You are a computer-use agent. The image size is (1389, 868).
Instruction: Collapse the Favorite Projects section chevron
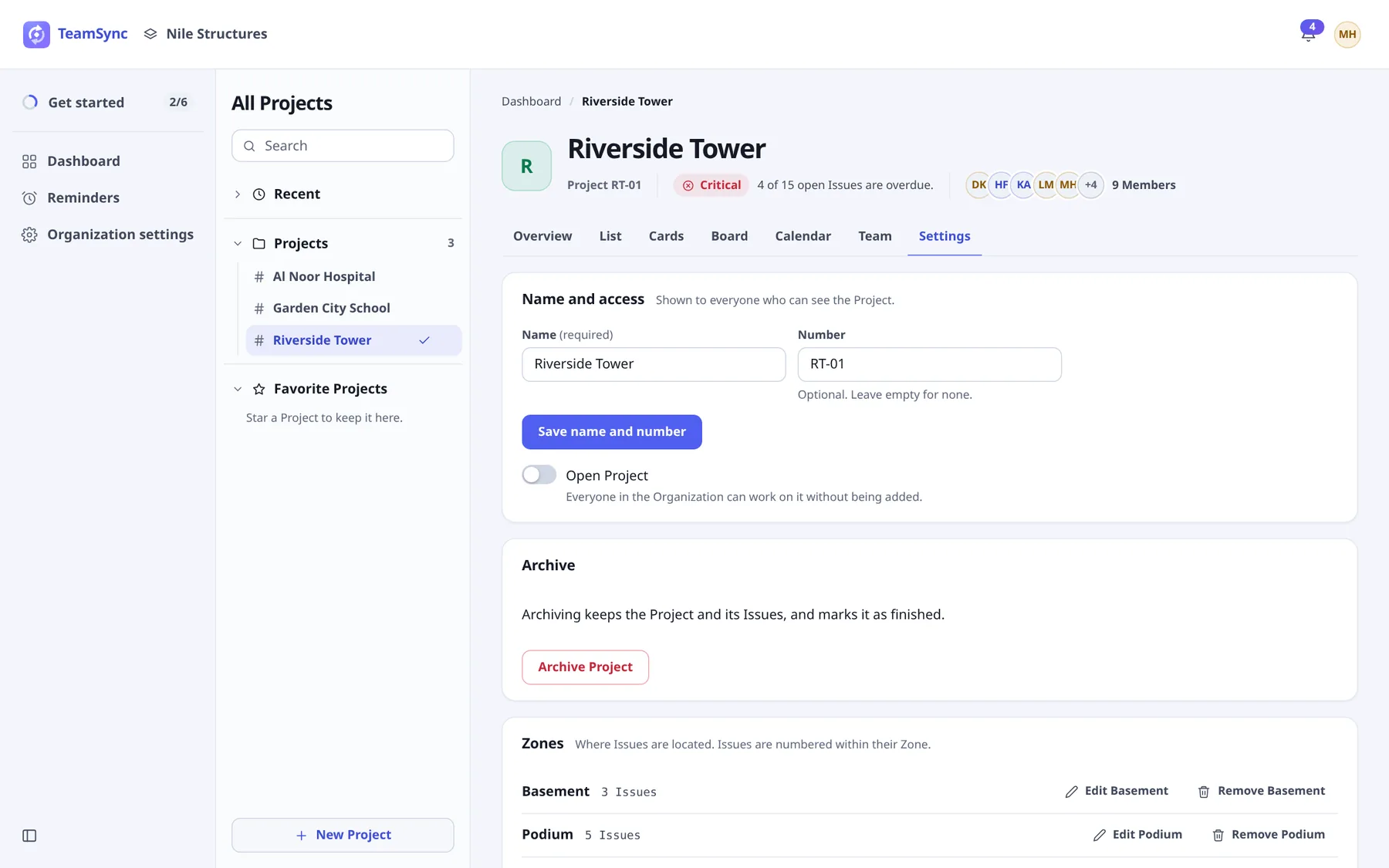(238, 389)
